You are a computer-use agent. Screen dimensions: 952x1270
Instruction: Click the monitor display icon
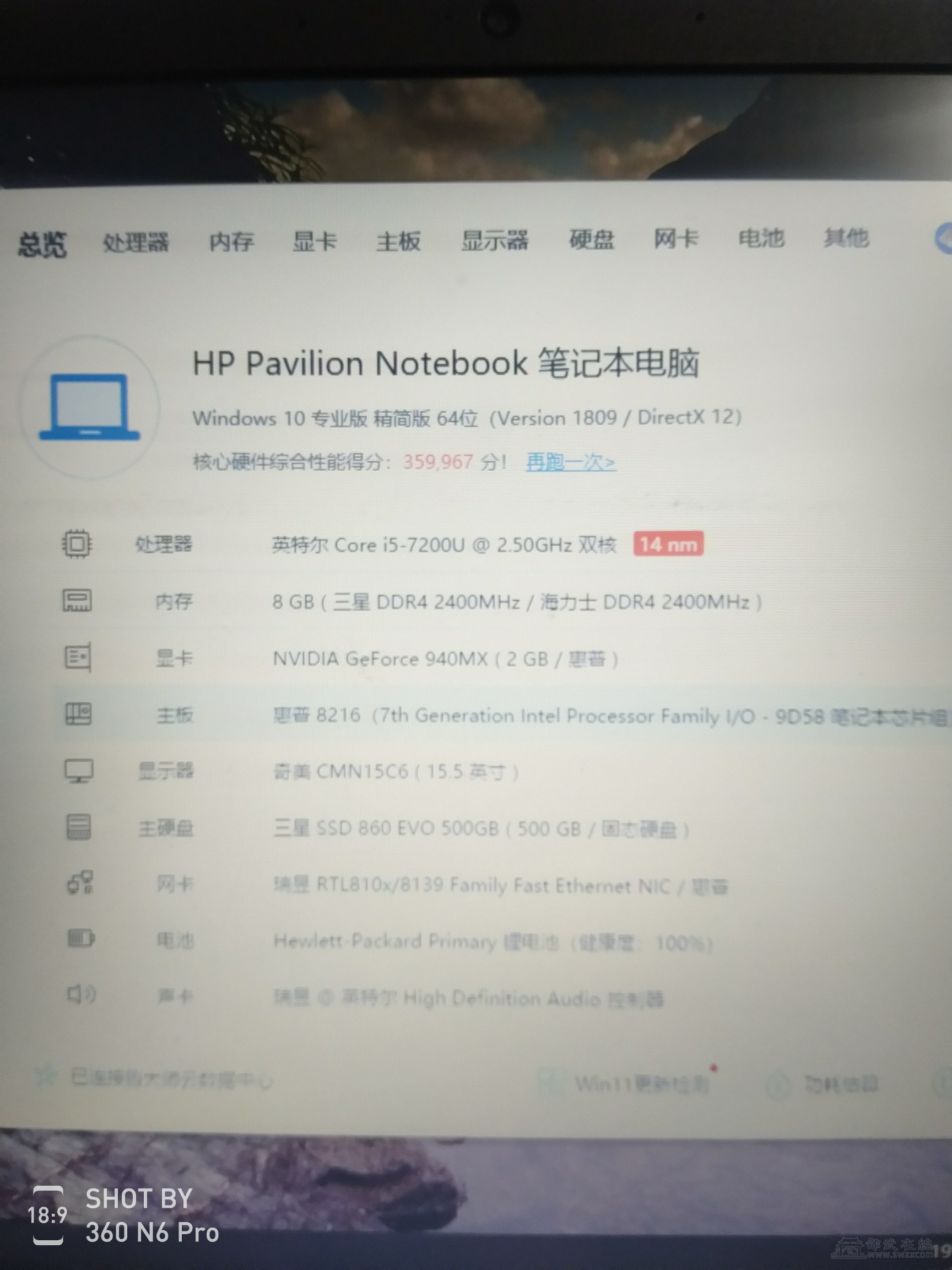pos(79,771)
